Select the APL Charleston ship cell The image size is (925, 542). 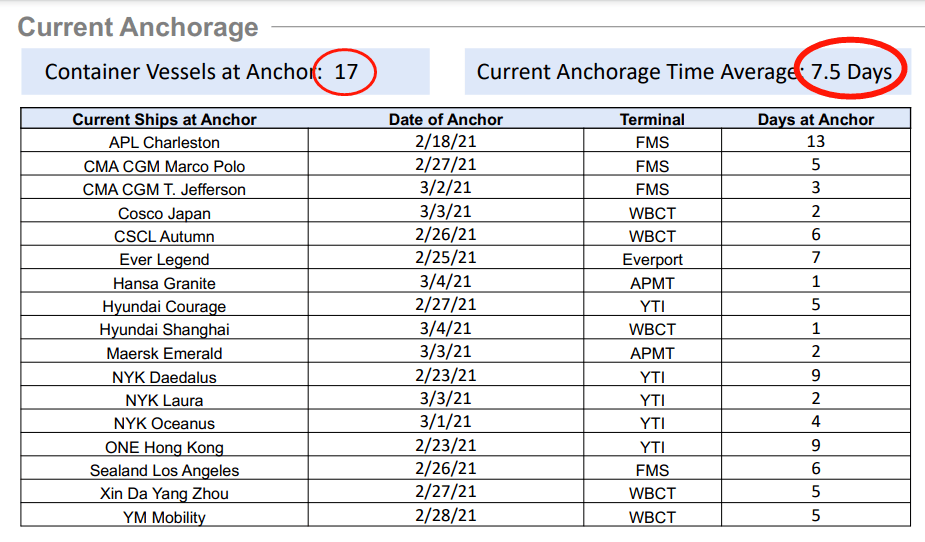click(x=164, y=142)
